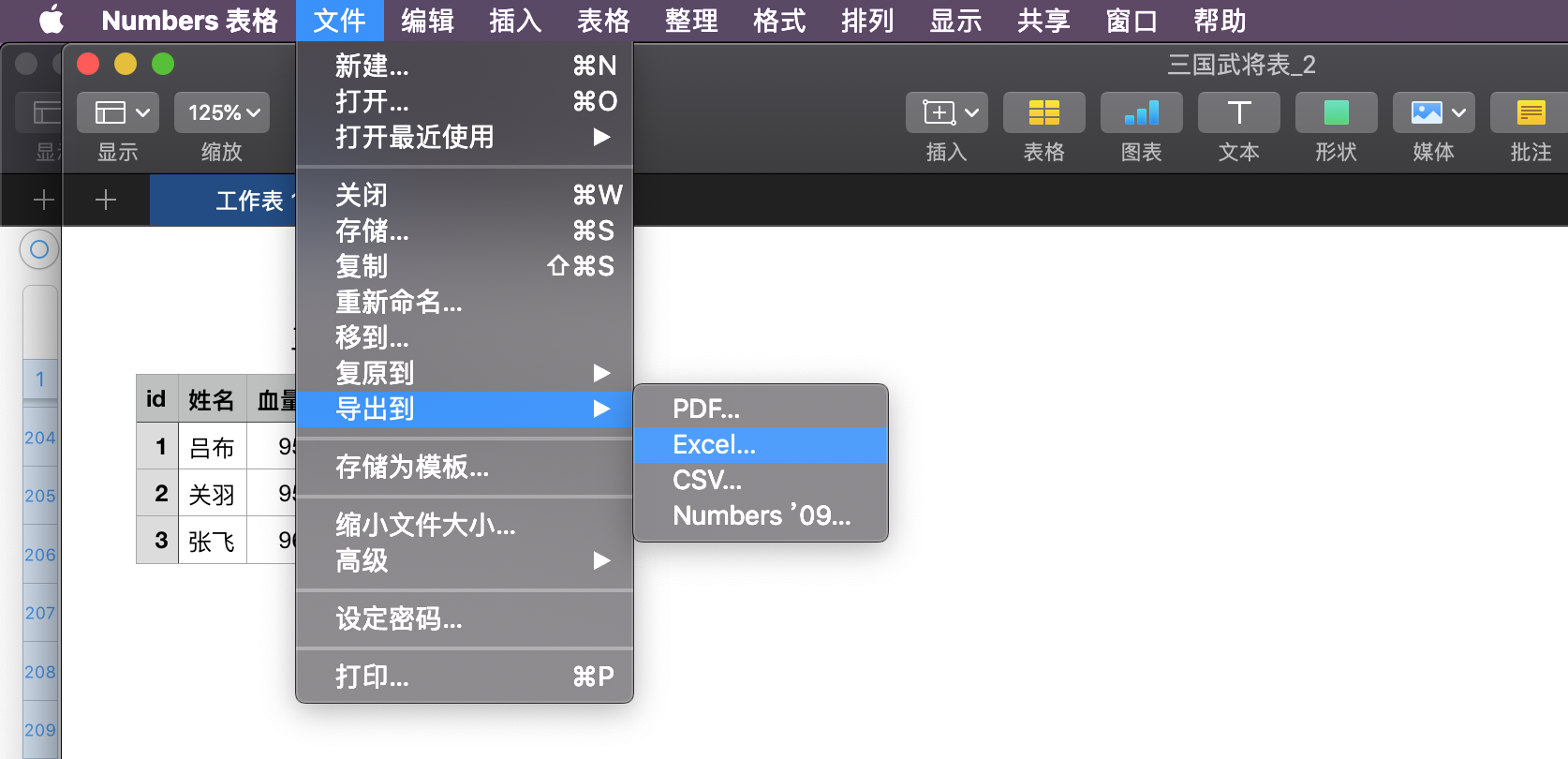Viewport: 1568px width, 759px height.
Task: Choose 重新命名… from the file menu
Action: click(465, 302)
